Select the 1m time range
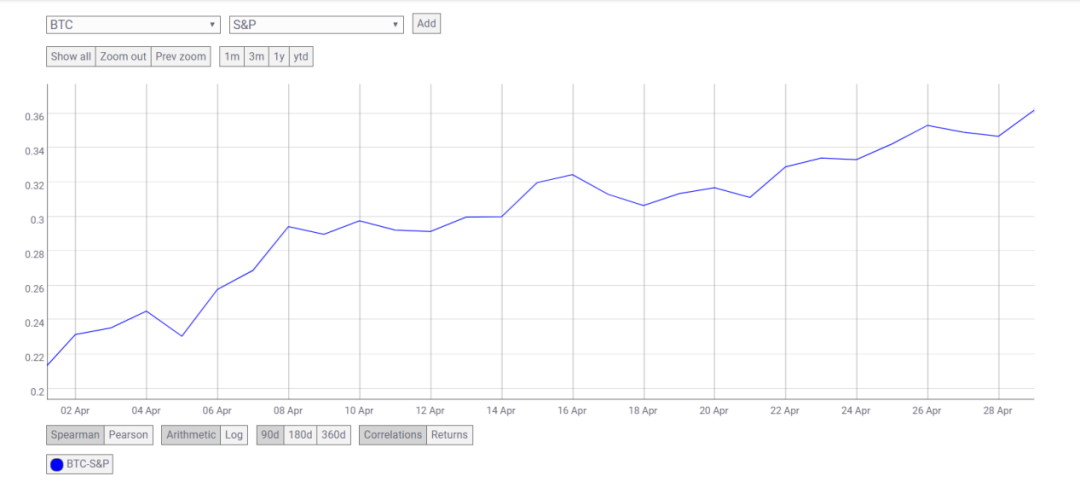This screenshot has width=1080, height=488. tap(232, 57)
